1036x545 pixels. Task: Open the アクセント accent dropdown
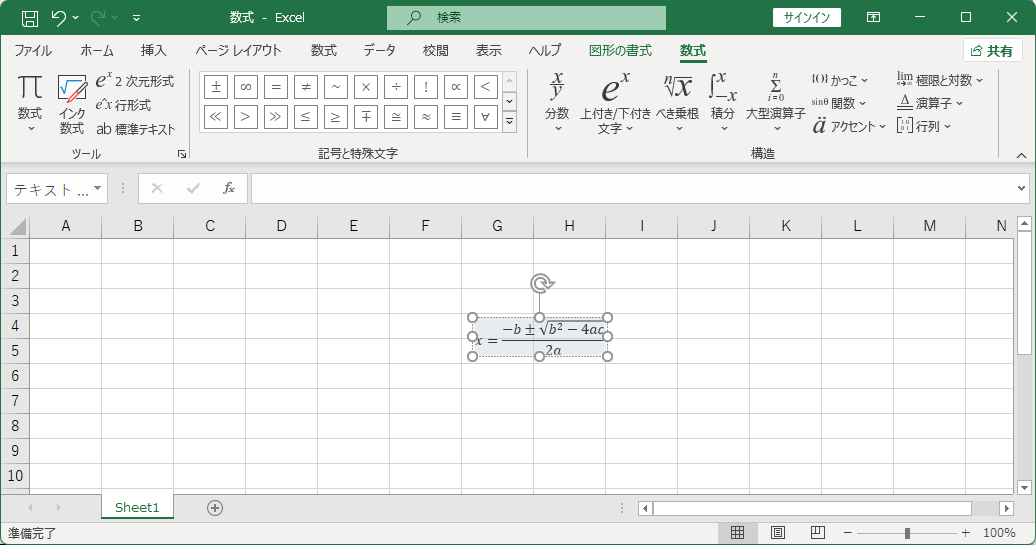click(849, 126)
